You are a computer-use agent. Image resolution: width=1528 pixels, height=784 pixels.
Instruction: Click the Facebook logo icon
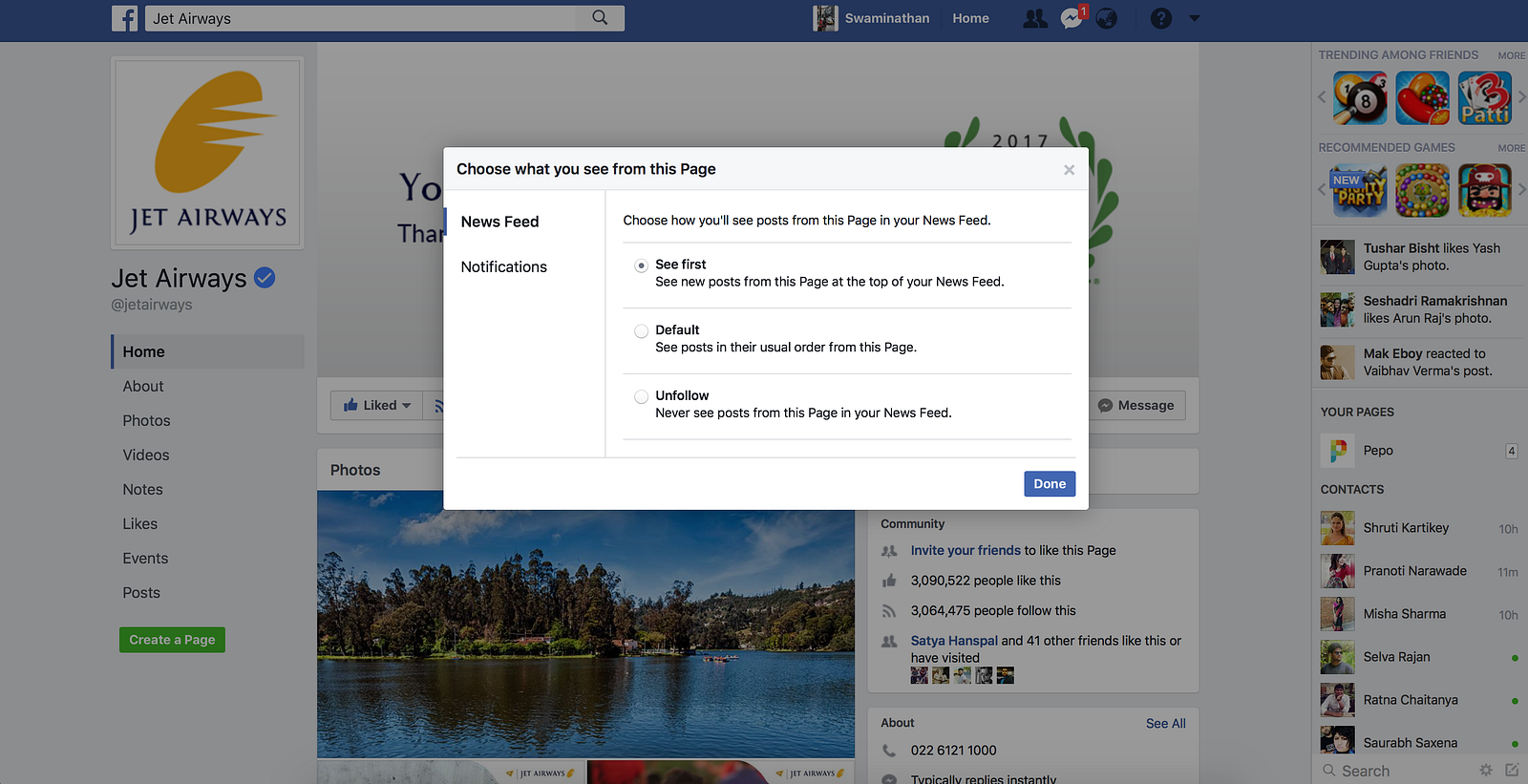pos(125,18)
